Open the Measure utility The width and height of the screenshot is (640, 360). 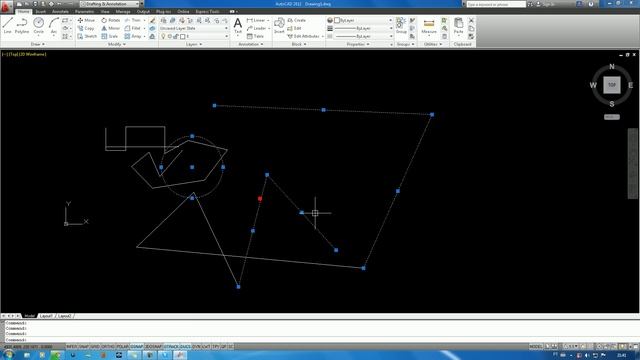coord(429,26)
